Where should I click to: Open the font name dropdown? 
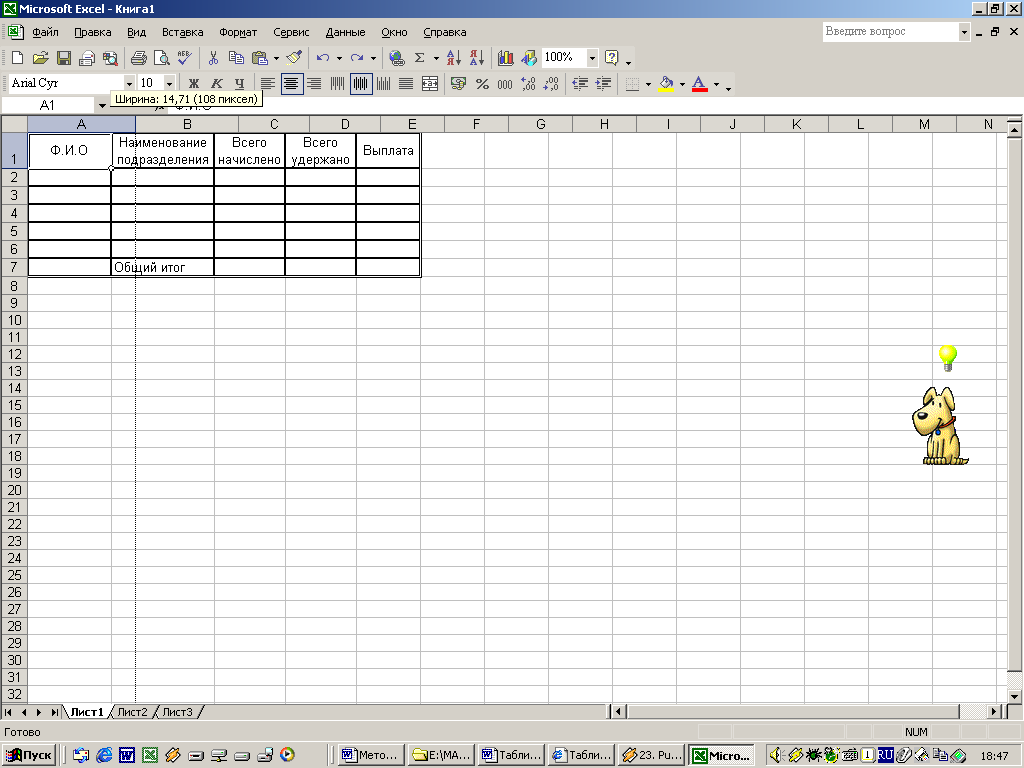[129, 84]
